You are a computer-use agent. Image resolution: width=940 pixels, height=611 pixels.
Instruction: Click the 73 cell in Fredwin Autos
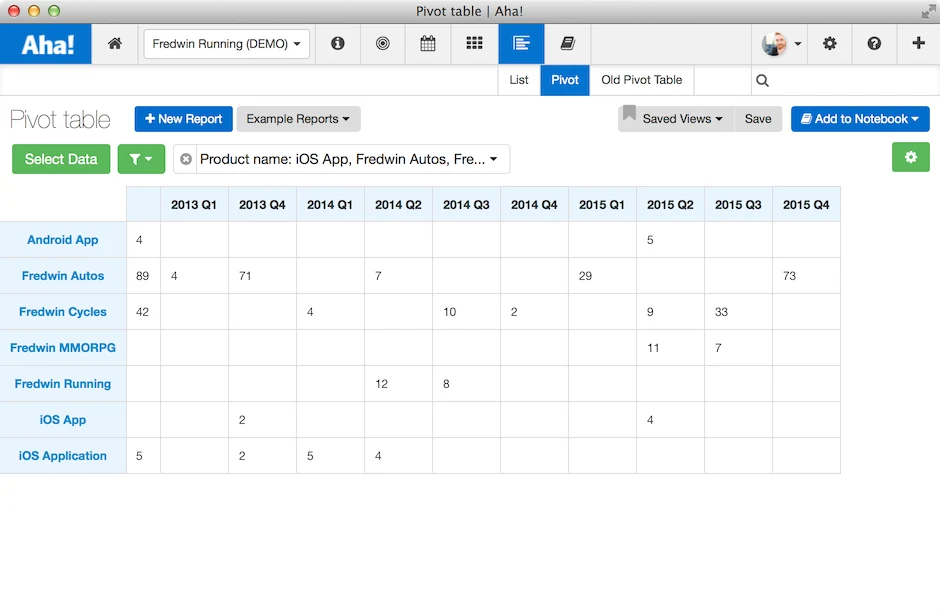click(806, 276)
